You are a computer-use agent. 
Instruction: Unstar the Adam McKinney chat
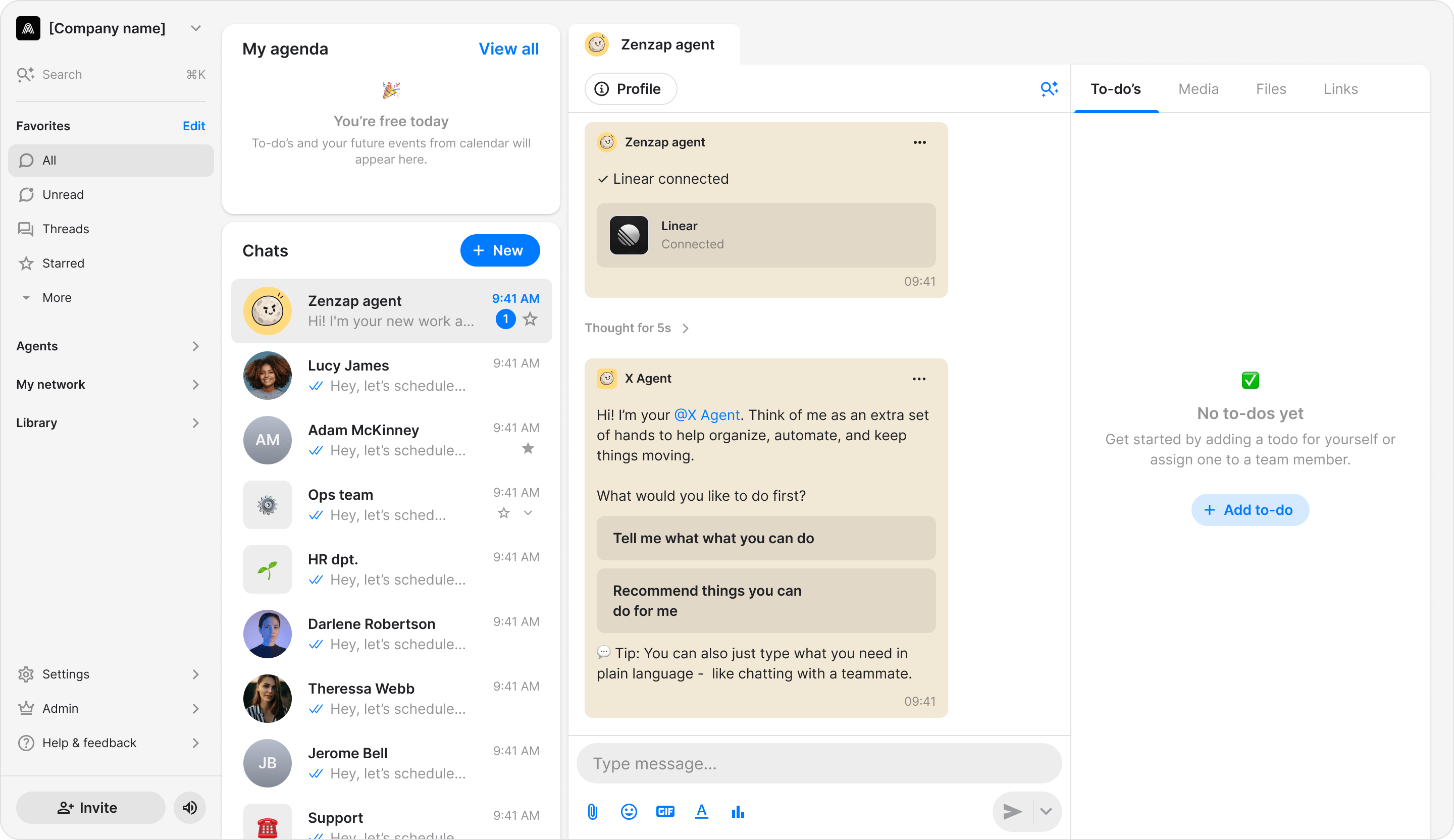[x=528, y=448]
